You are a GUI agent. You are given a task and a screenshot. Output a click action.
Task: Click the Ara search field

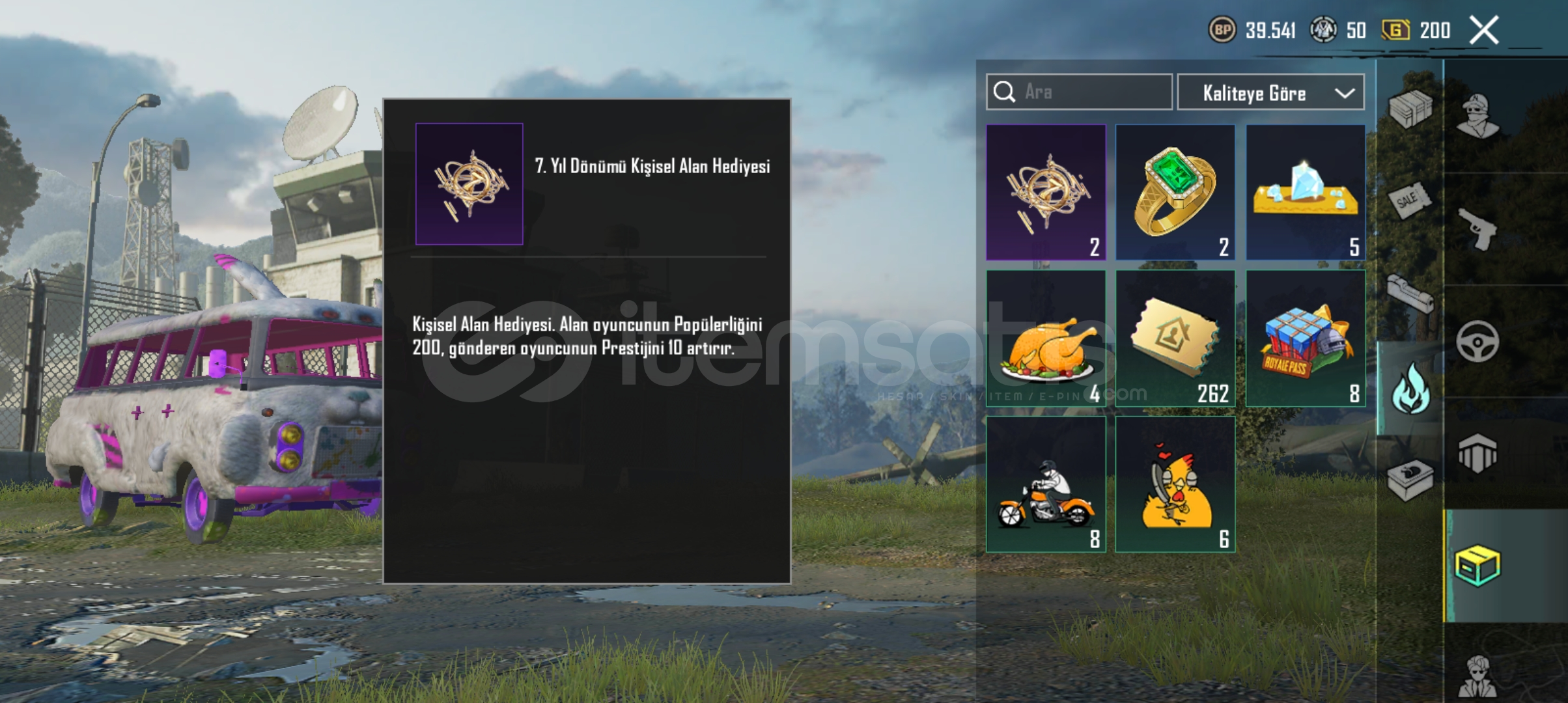point(1080,92)
